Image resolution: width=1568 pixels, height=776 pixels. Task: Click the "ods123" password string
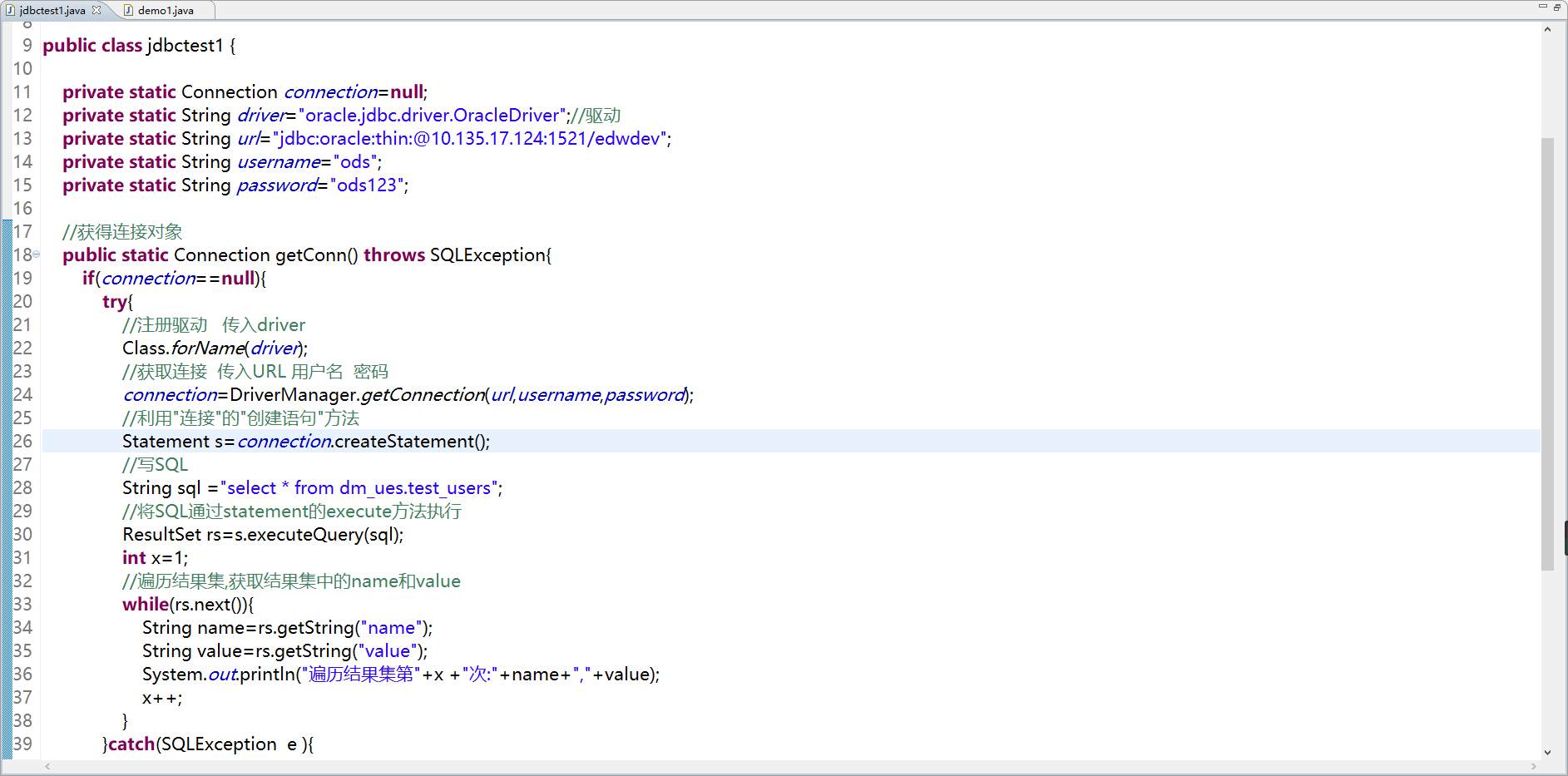367,185
